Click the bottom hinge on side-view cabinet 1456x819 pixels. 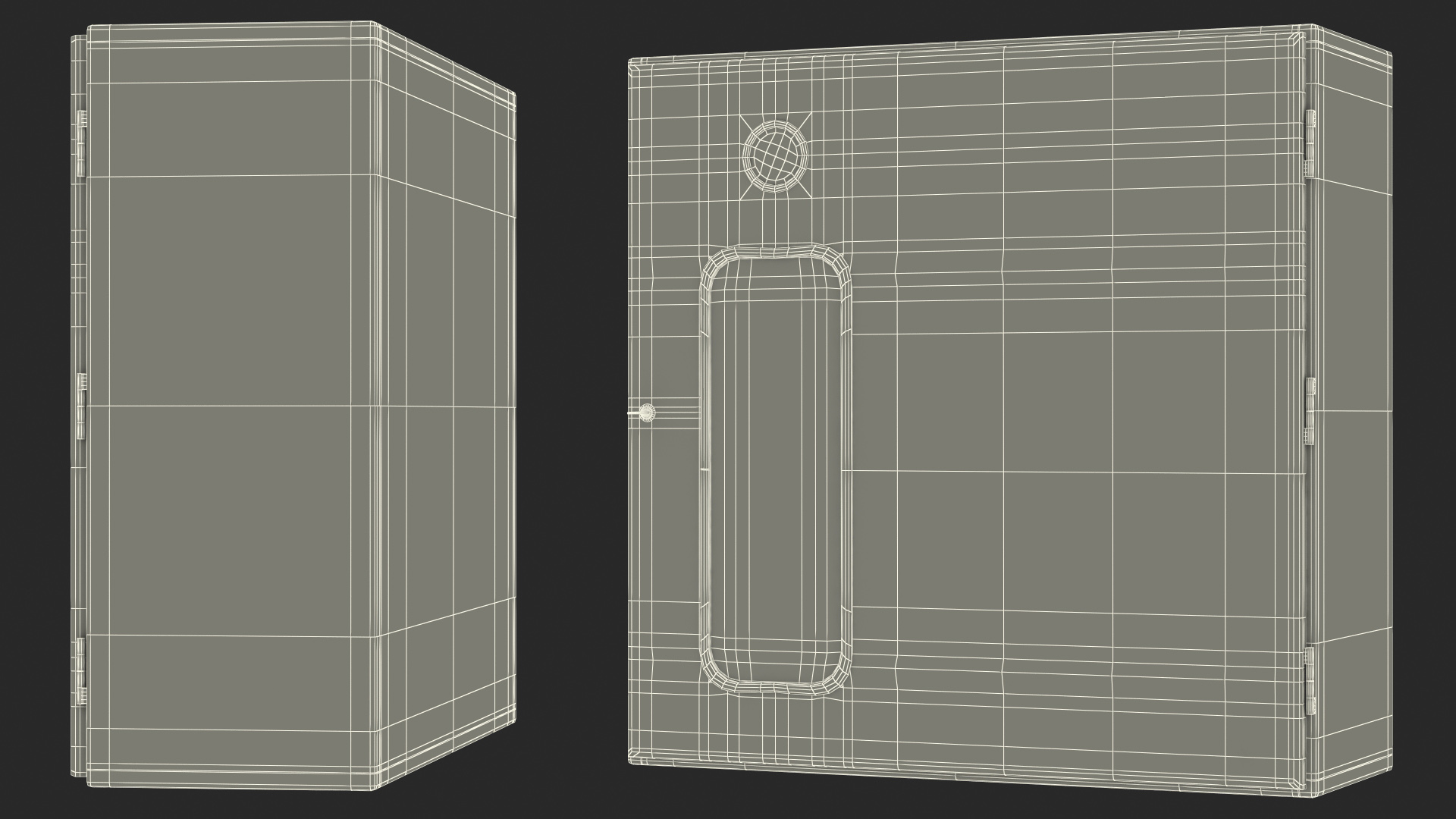81,670
